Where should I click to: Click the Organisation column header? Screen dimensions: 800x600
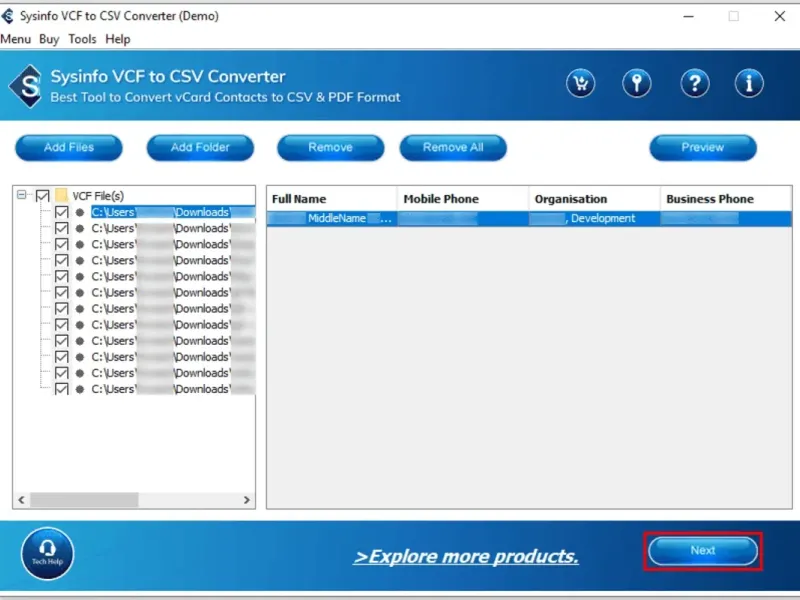594,199
